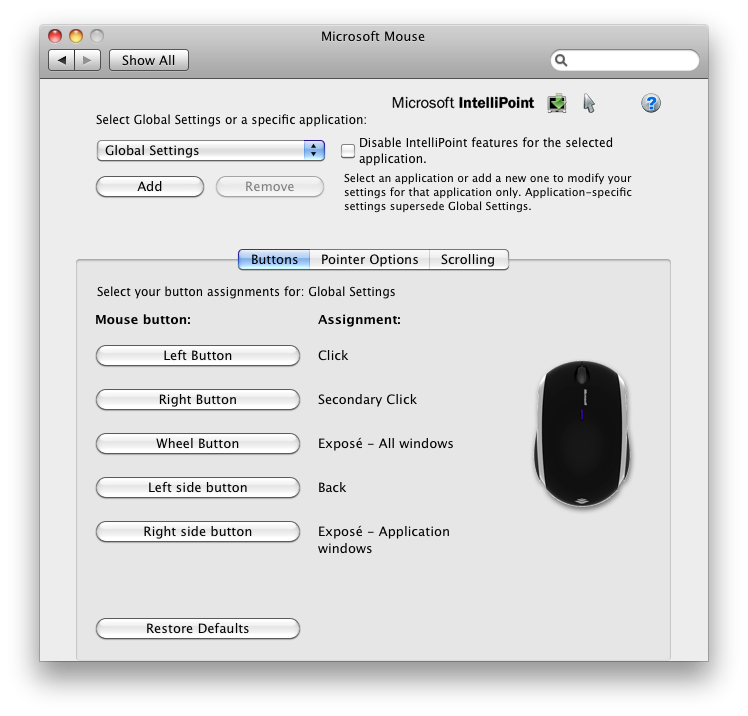Viewport: 748px width, 716px height.
Task: Click the 'Click' assignment text
Action: [x=333, y=355]
